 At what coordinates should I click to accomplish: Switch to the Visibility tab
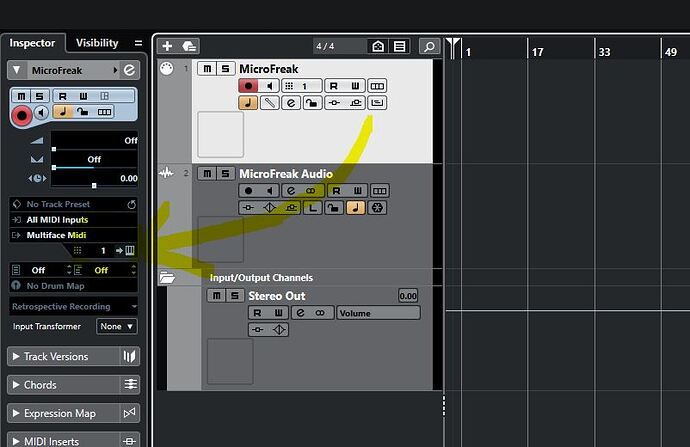tap(97, 43)
